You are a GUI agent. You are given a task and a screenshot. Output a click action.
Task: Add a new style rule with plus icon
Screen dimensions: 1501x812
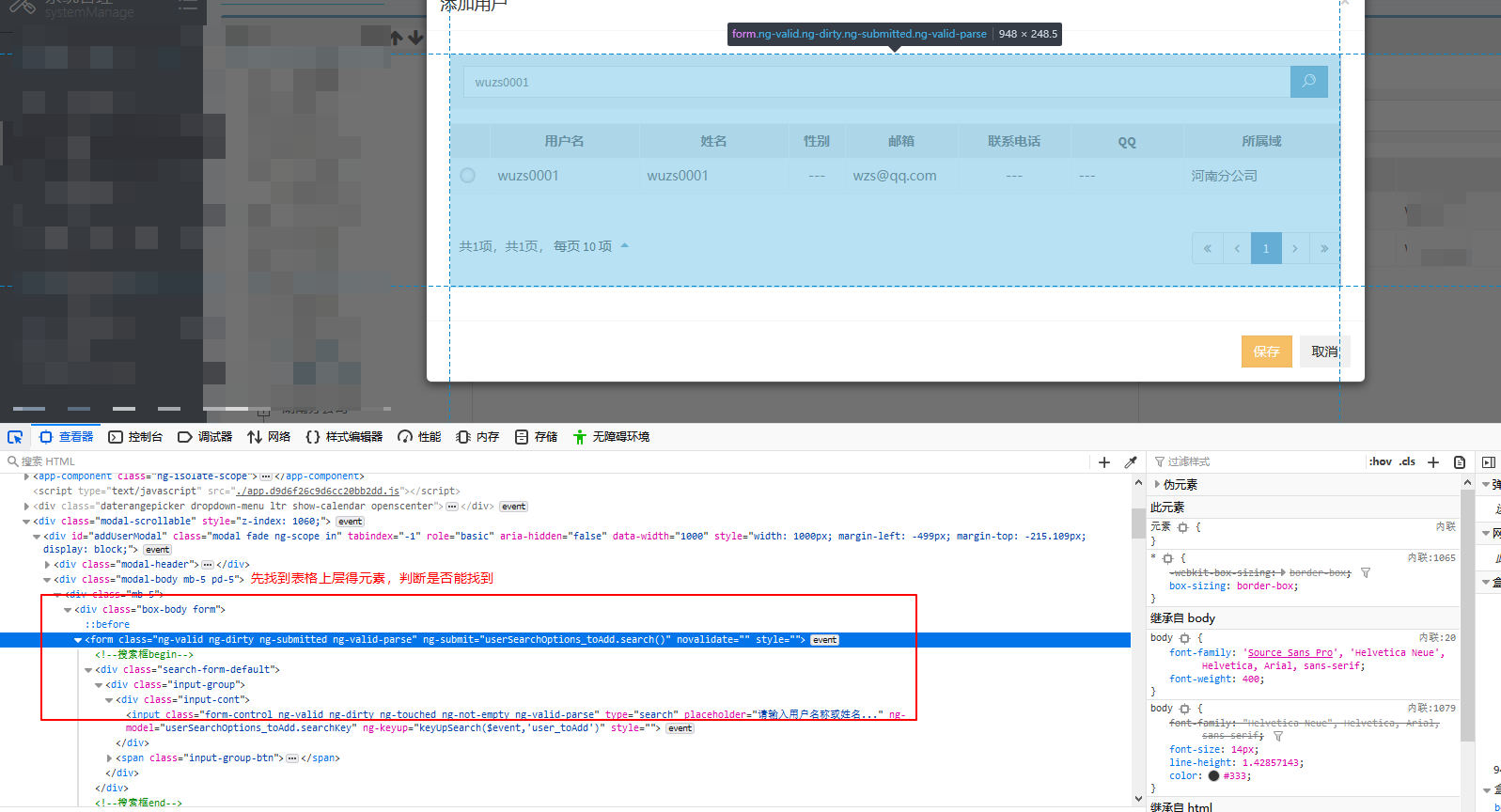click(x=1433, y=462)
